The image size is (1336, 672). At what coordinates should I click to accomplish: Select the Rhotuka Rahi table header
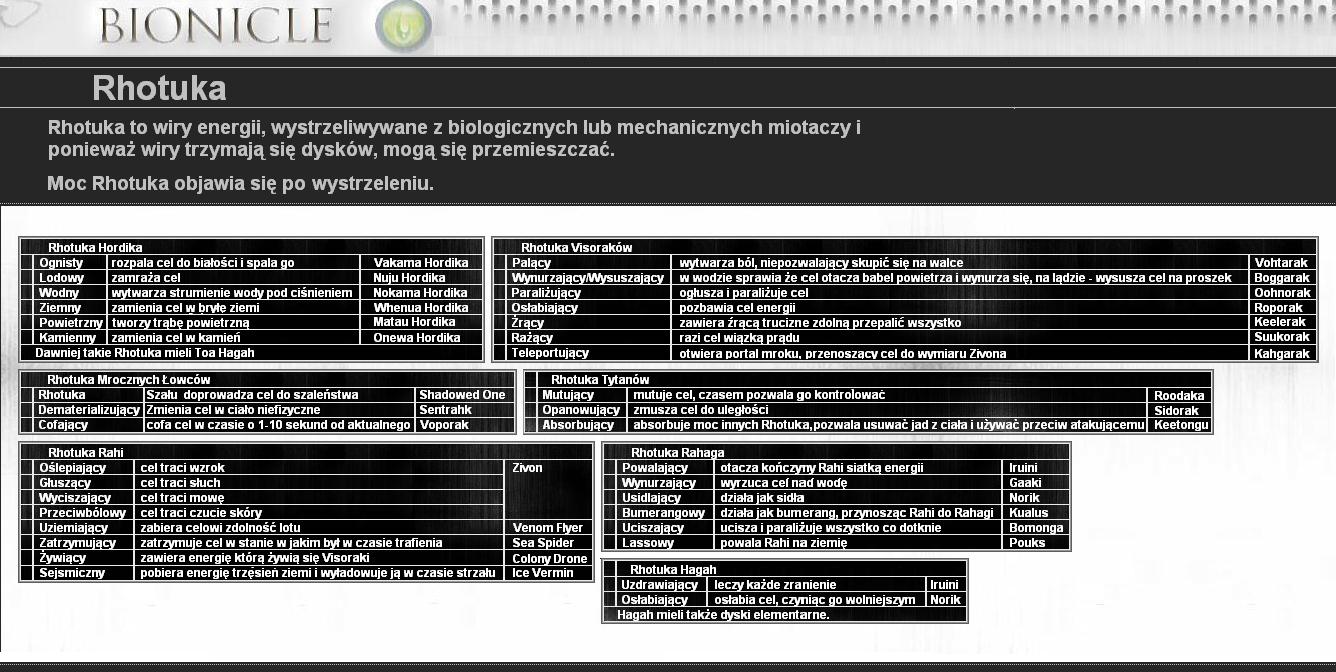coord(86,453)
